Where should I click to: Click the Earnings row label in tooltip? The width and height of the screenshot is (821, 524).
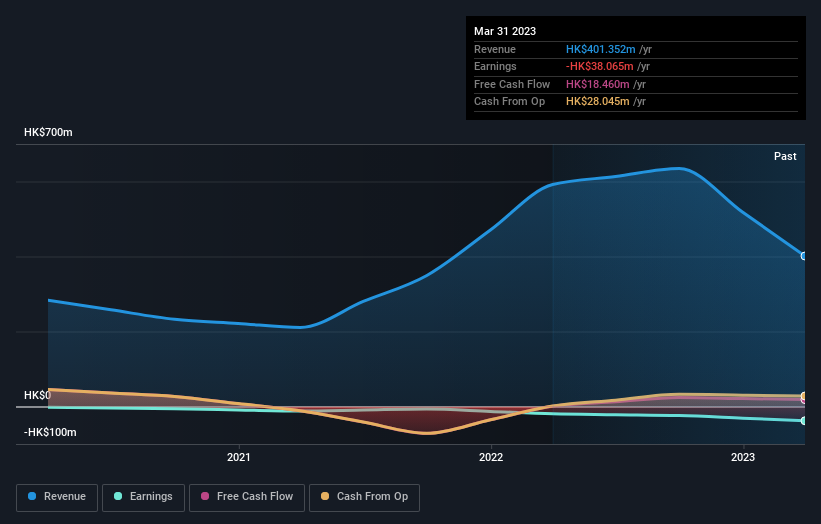[x=495, y=66]
